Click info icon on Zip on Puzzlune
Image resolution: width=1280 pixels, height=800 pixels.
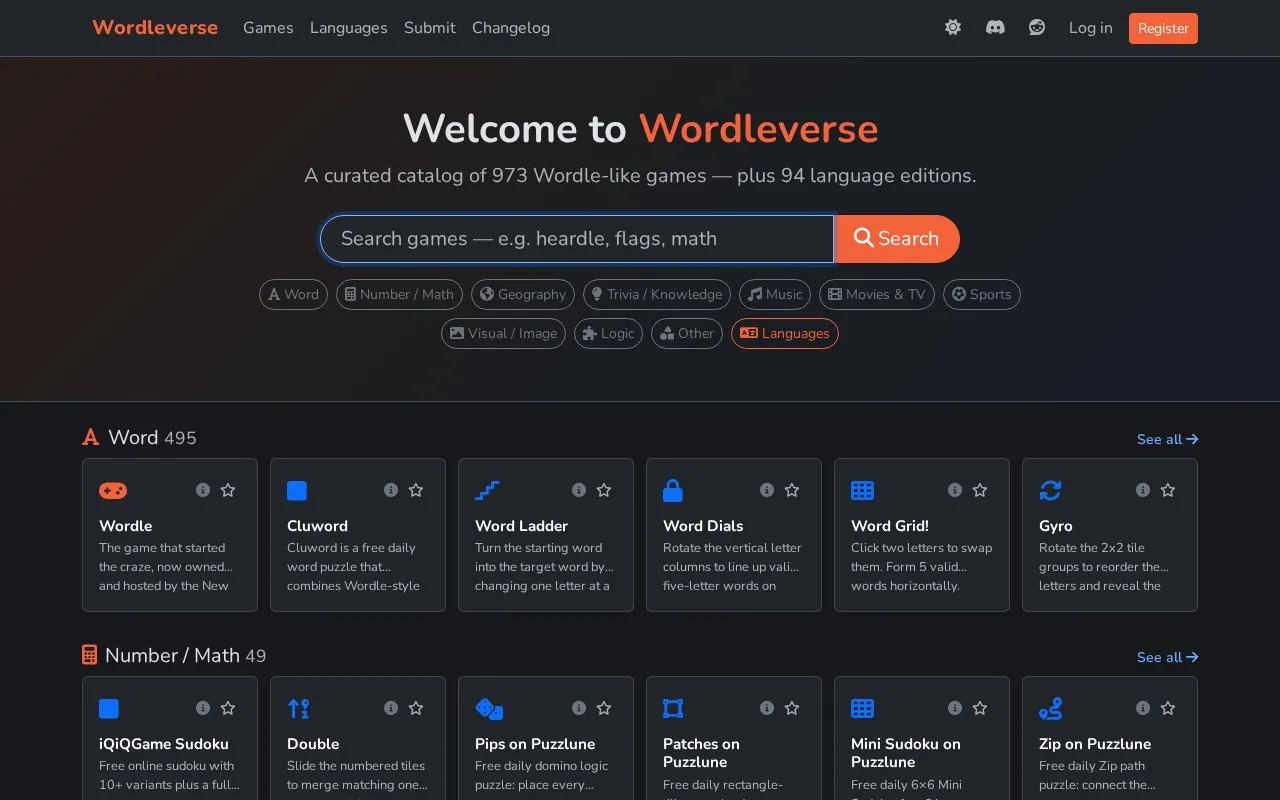(1143, 708)
